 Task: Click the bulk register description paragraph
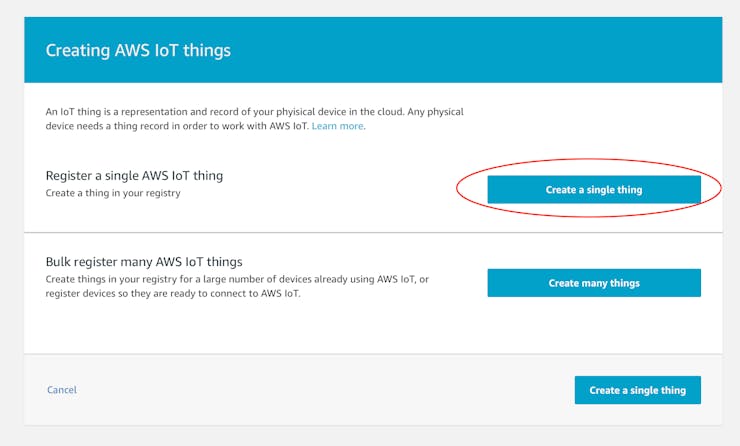[x=237, y=286]
